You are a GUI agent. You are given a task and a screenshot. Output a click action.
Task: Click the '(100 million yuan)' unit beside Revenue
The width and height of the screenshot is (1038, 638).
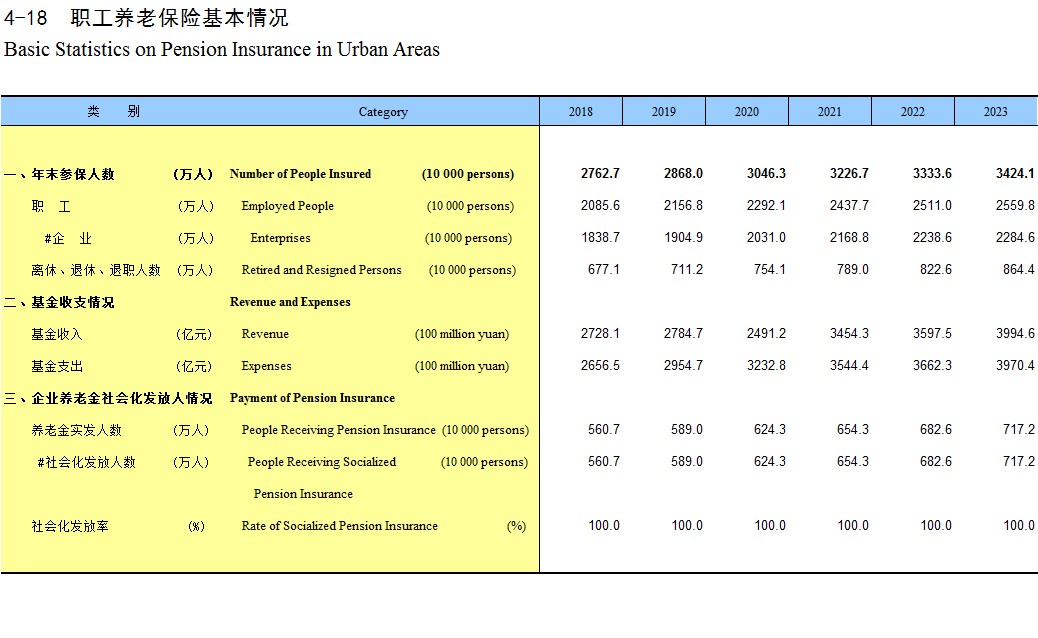[x=462, y=334]
